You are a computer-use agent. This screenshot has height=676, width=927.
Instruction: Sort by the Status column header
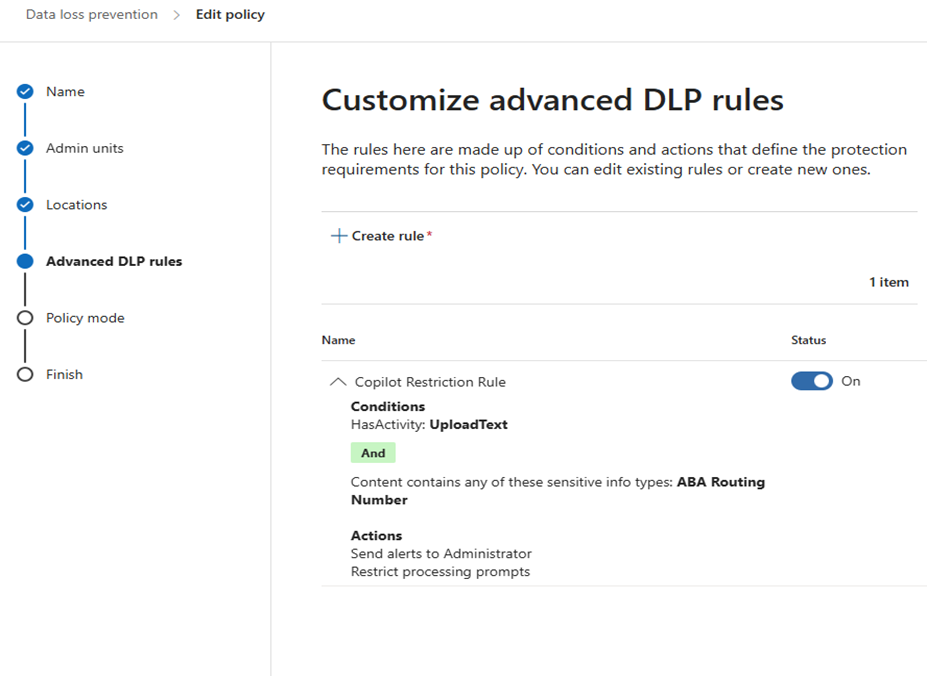click(808, 340)
